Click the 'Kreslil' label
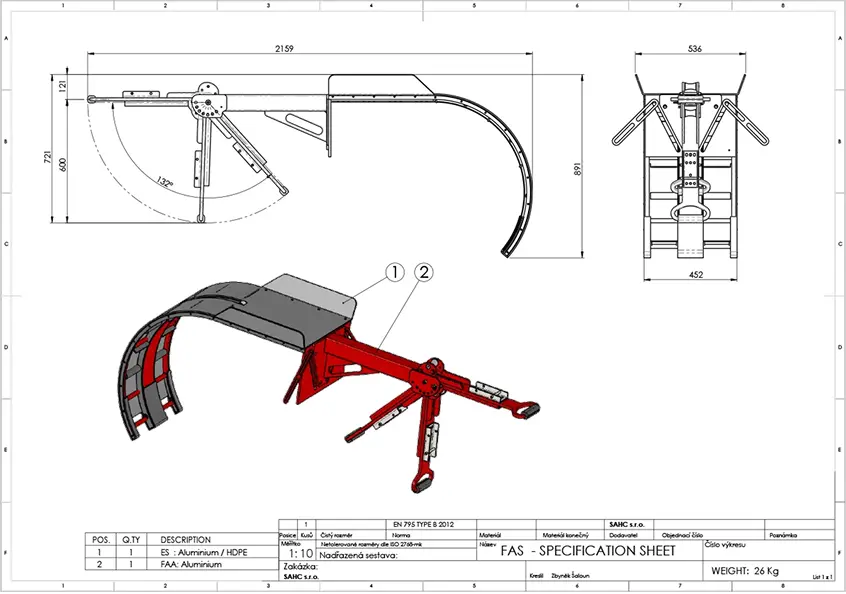The width and height of the screenshot is (846, 594). pyautogui.click(x=536, y=576)
